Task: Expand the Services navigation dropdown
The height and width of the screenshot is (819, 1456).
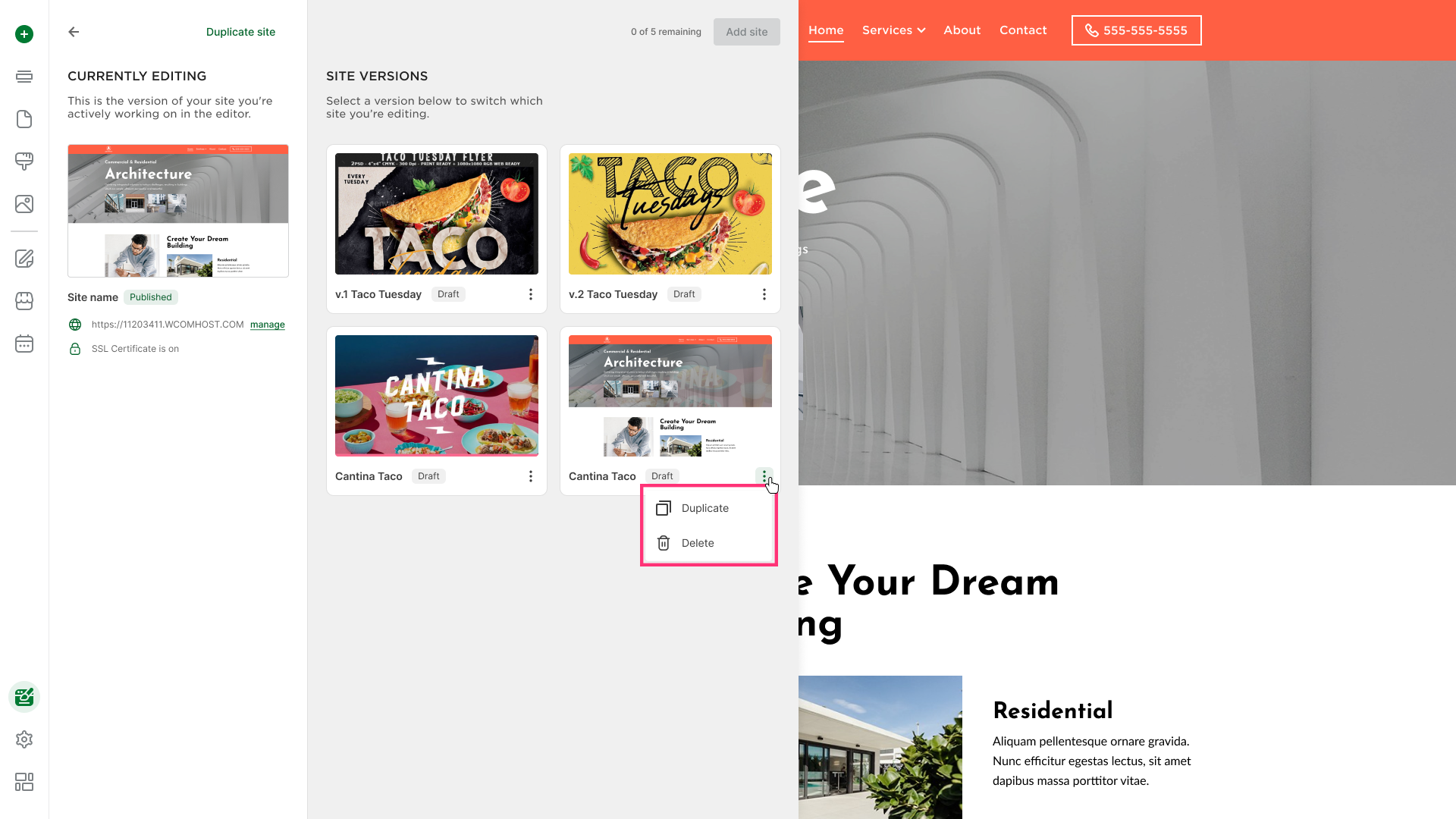Action: (x=893, y=30)
